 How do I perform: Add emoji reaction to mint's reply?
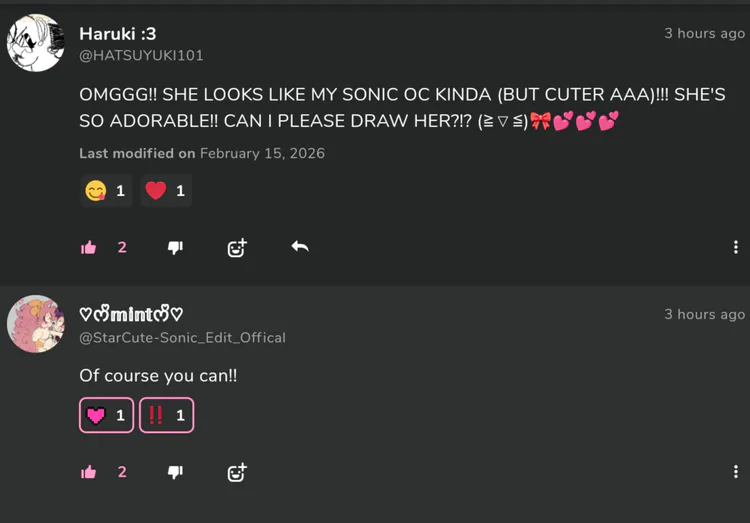coord(236,473)
